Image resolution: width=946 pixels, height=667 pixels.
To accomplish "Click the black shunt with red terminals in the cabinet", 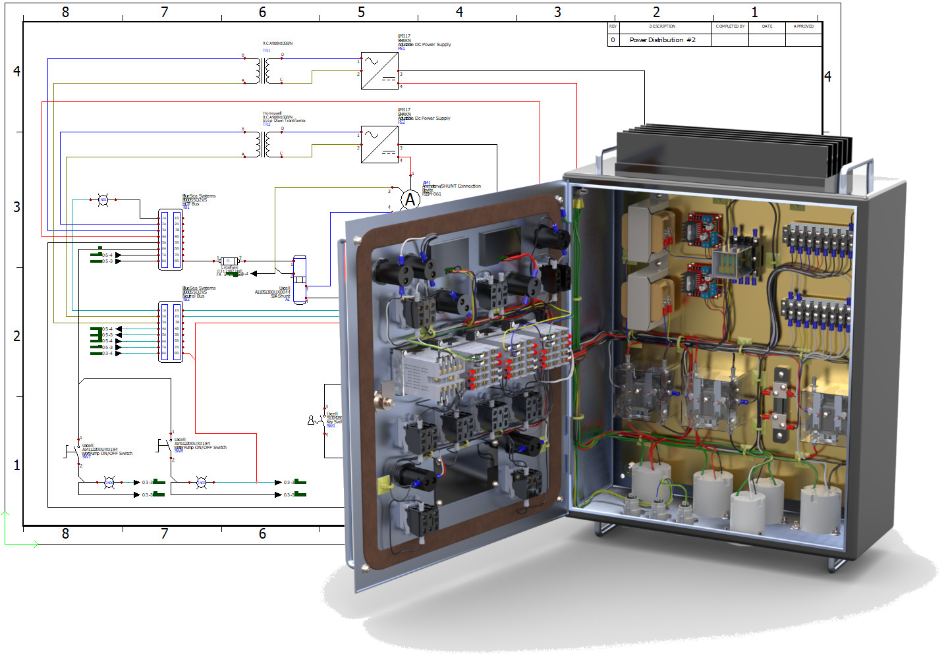I will coord(782,405).
